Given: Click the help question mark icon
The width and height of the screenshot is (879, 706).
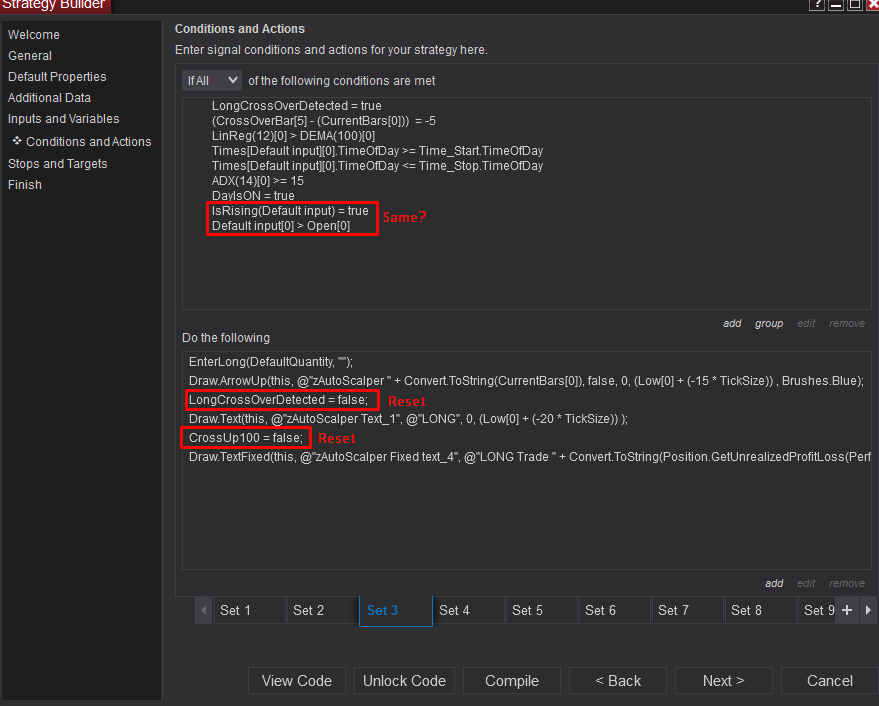Looking at the screenshot, I should tap(818, 5).
